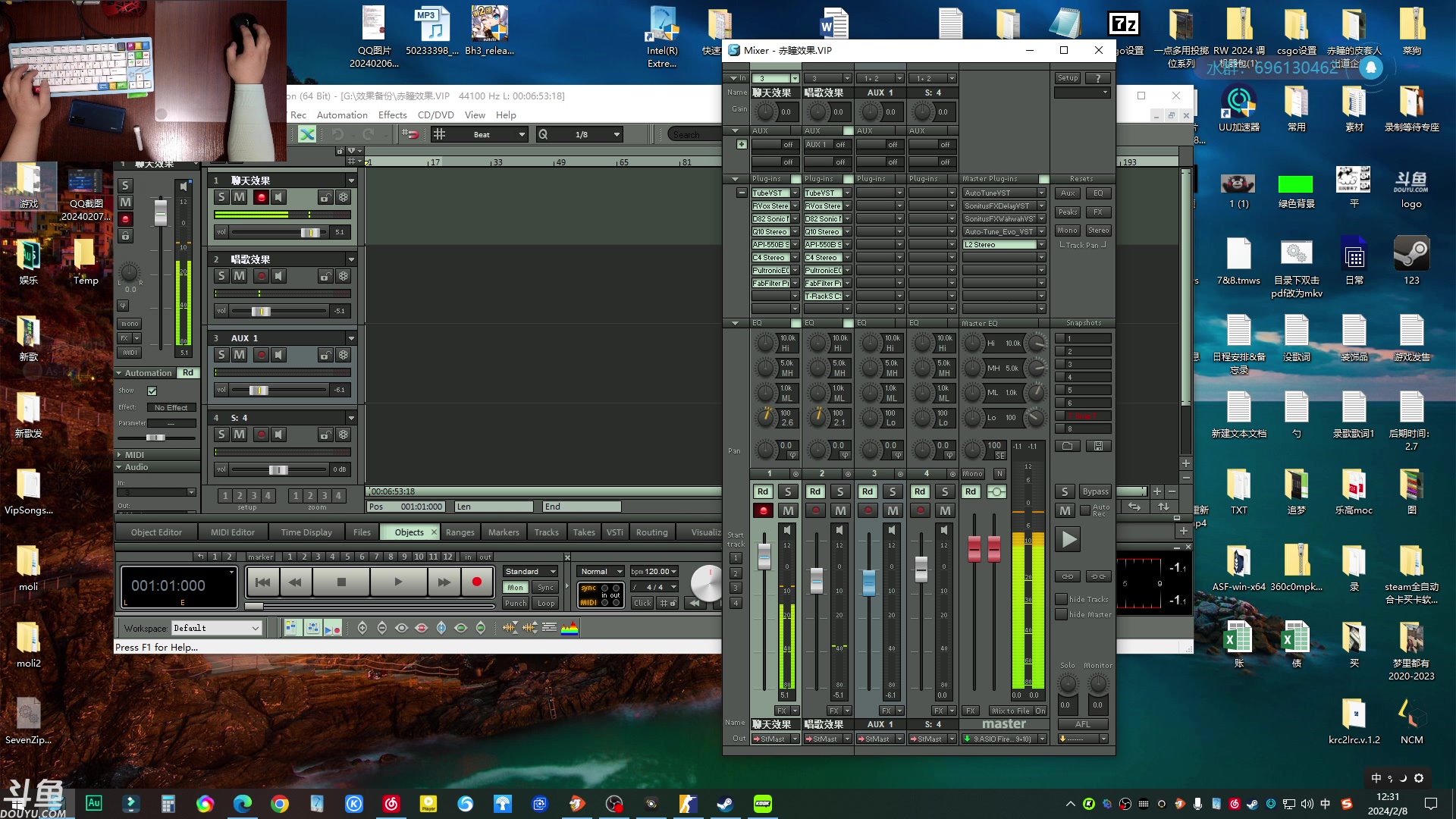This screenshot has width=1456, height=819.
Task: Toggle the Loop button in transport
Action: tap(546, 604)
